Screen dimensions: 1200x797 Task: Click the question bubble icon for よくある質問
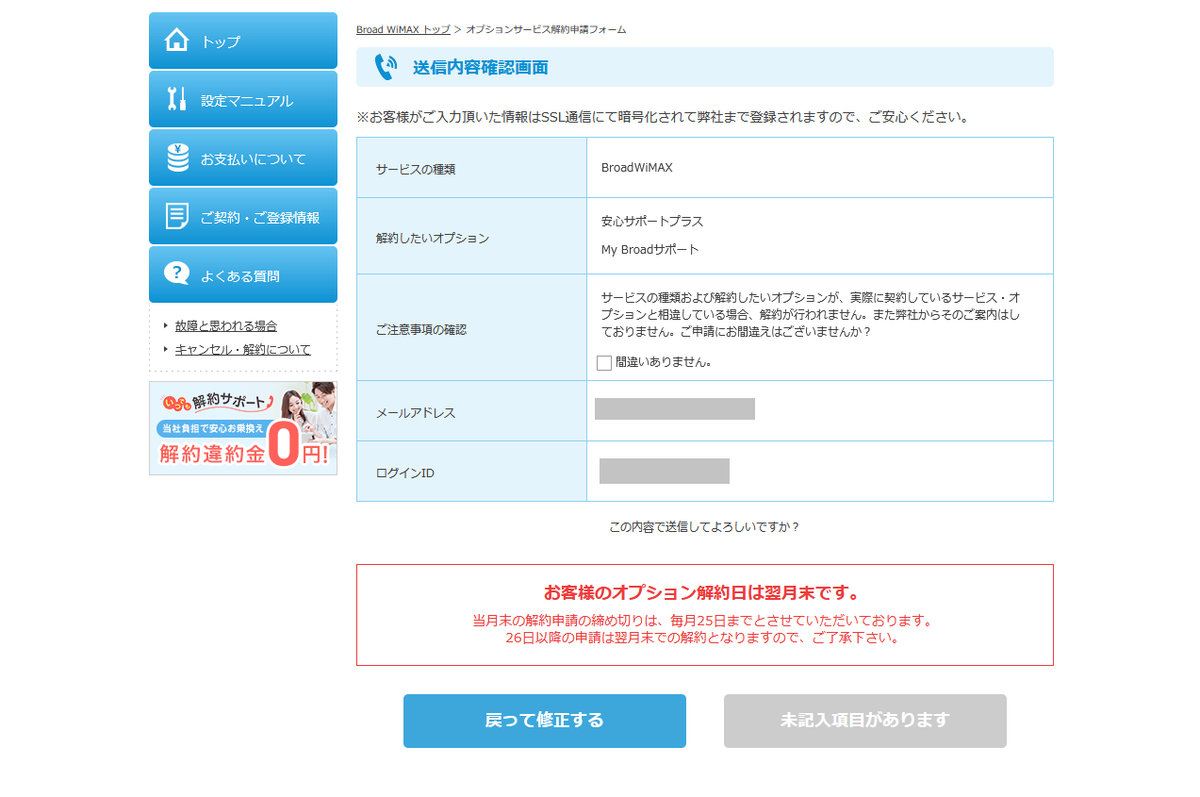click(176, 274)
